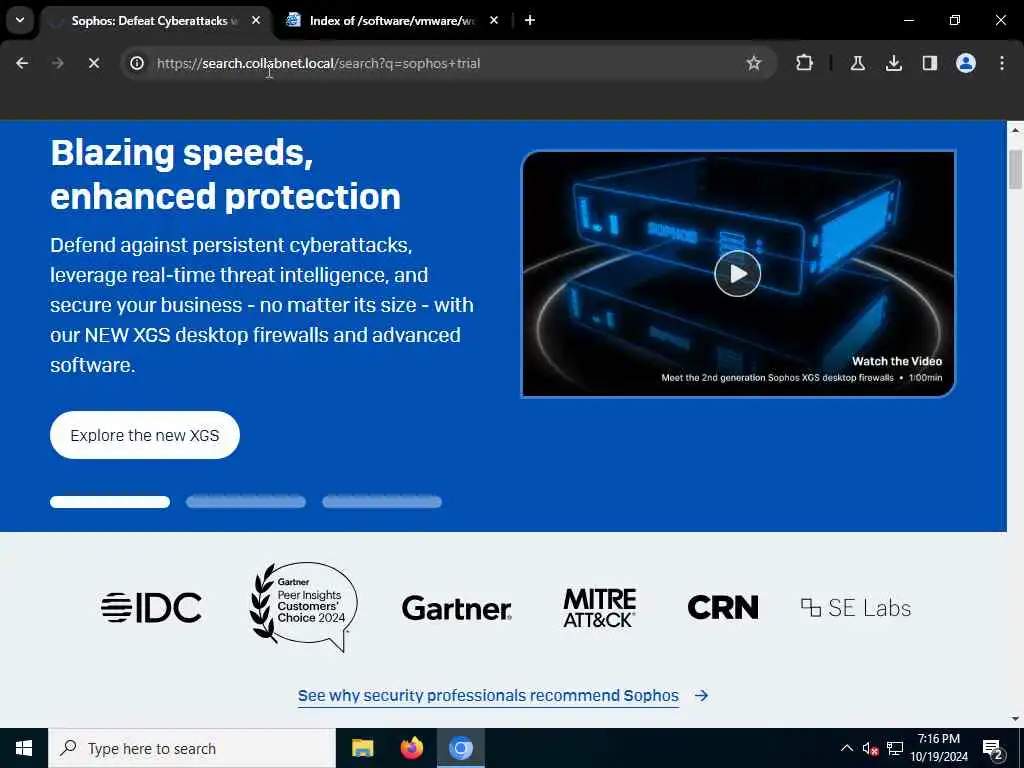This screenshot has height=768, width=1024.
Task: Select the third carousel slide indicator
Action: coord(382,502)
